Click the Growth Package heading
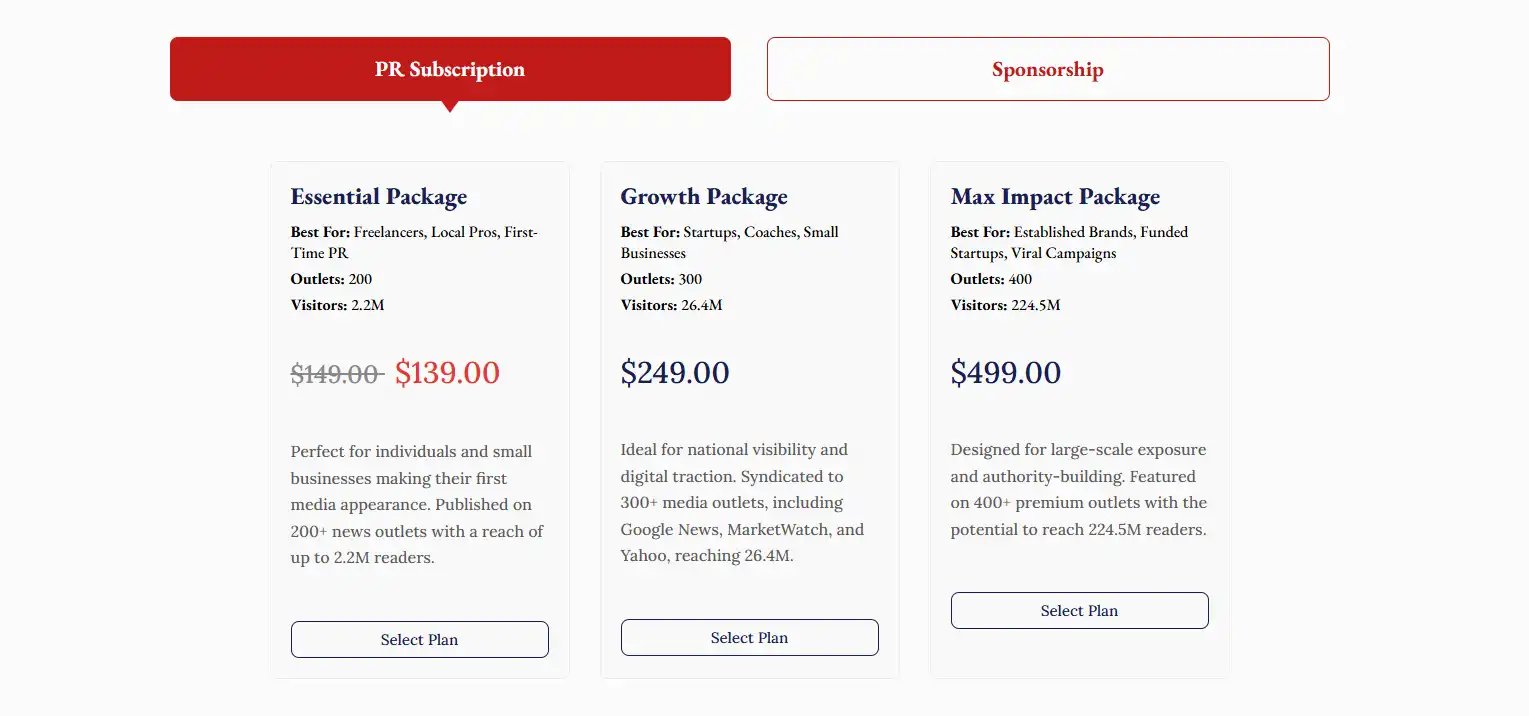Viewport: 1529px width, 716px height. tap(704, 197)
